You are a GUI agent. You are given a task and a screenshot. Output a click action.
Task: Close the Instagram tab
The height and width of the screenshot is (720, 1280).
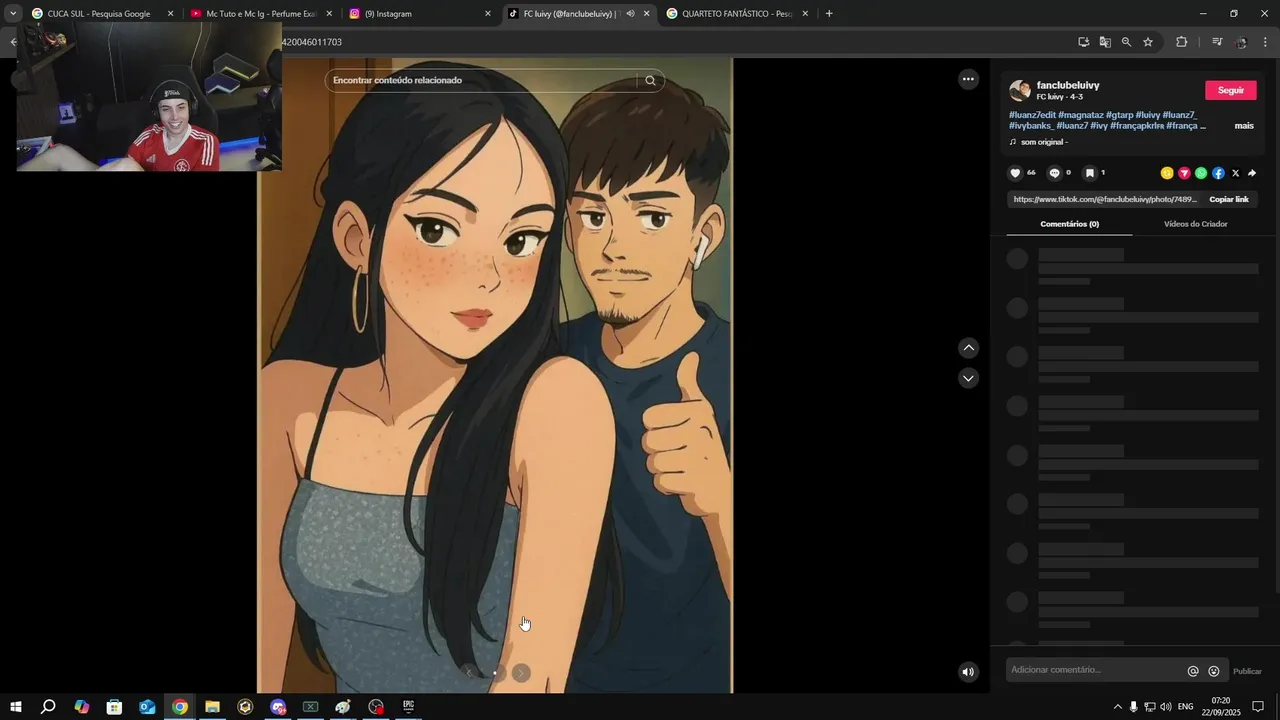[x=488, y=14]
